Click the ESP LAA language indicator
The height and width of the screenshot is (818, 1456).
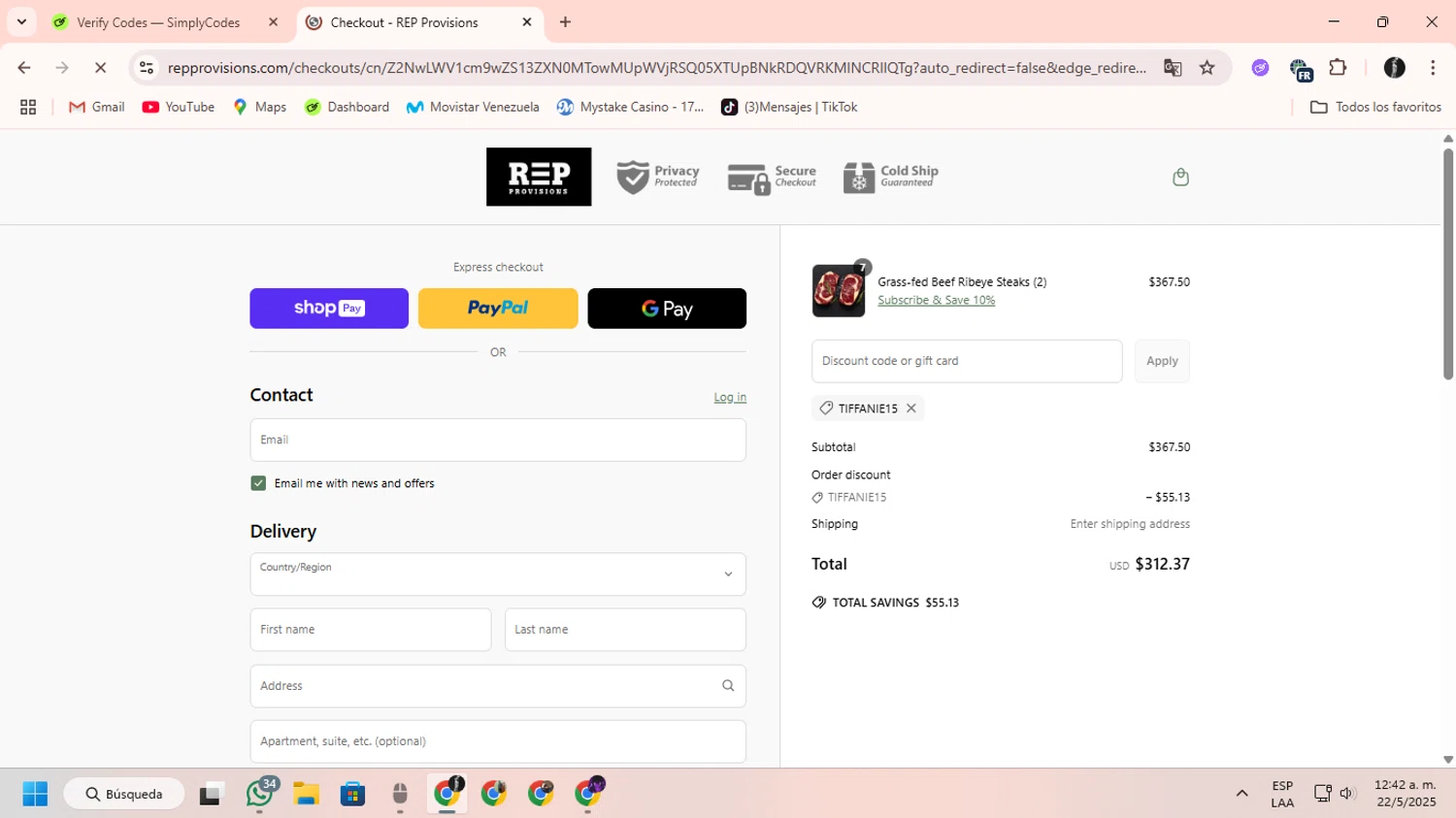tap(1282, 794)
